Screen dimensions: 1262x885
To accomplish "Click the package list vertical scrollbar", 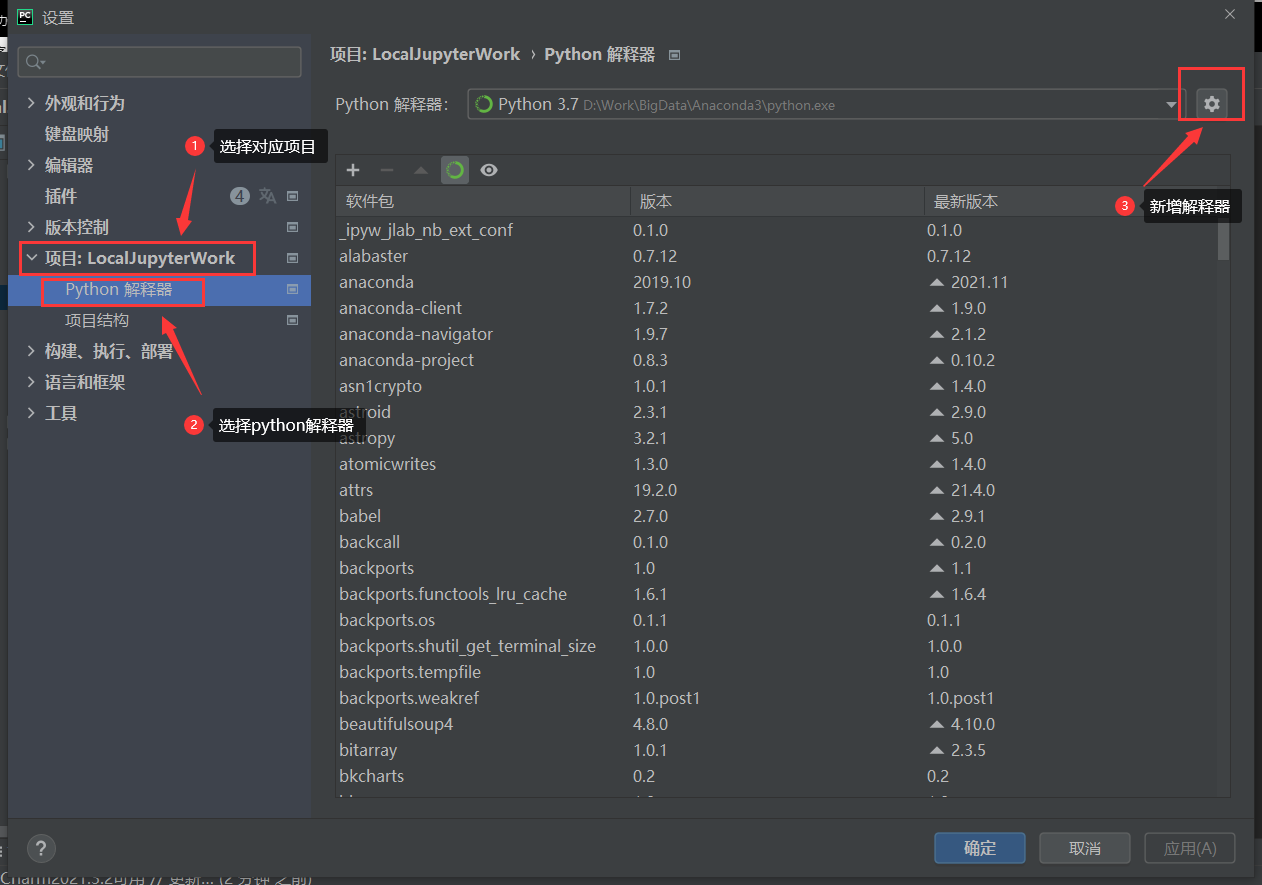I will [x=1223, y=239].
